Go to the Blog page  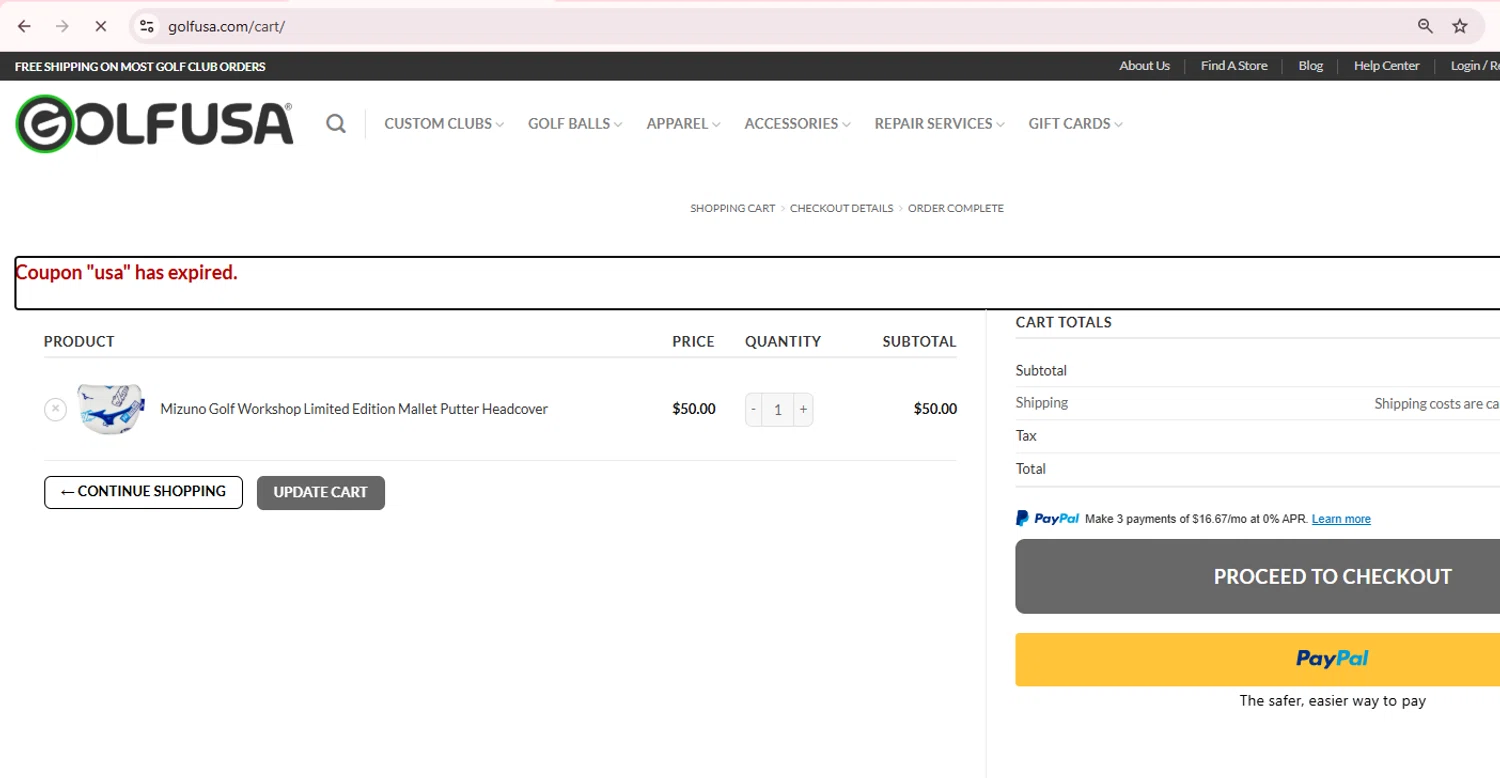(1310, 66)
